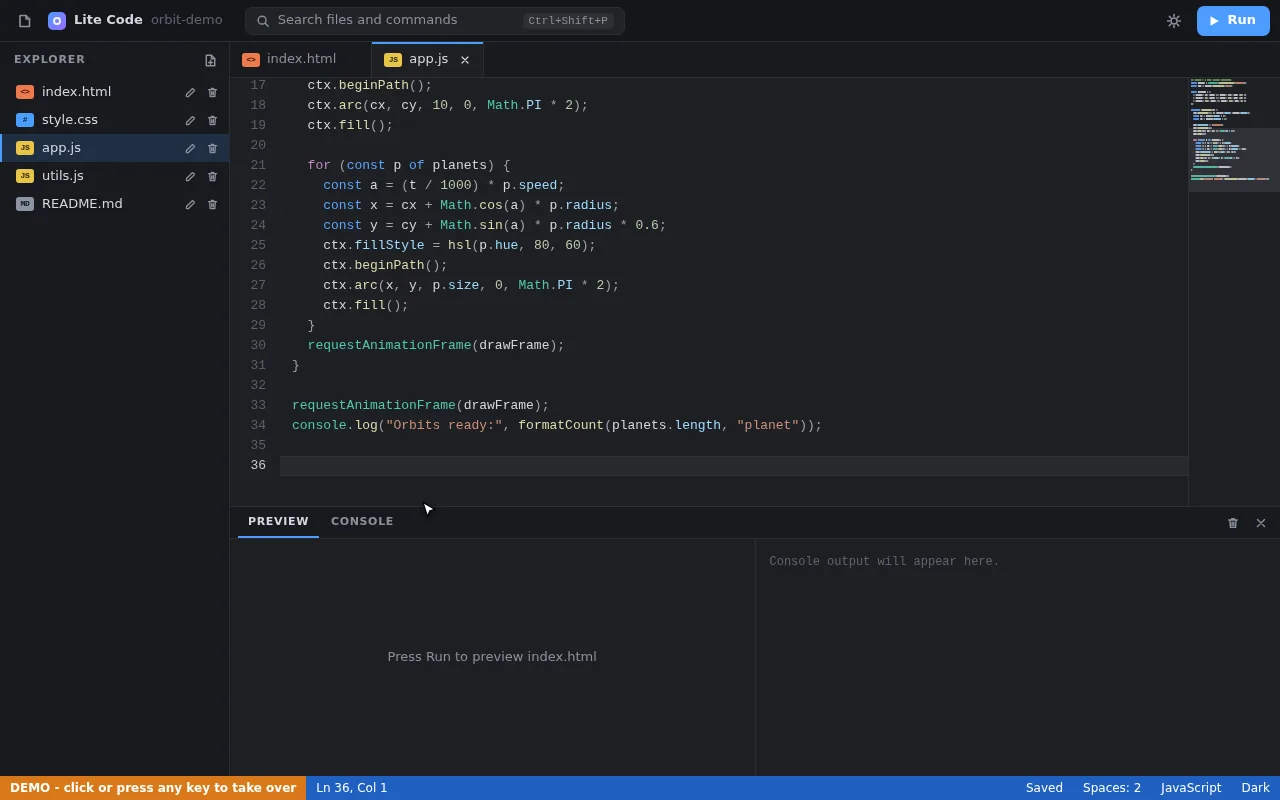Clear console output with trash icon
This screenshot has width=1280, height=800.
pyautogui.click(x=1233, y=523)
